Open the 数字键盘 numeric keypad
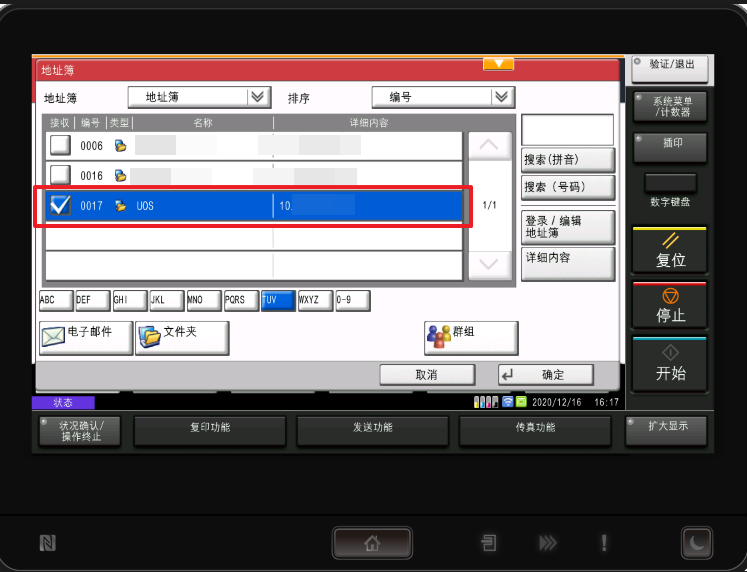Viewport: 747px width, 572px height. (x=670, y=183)
